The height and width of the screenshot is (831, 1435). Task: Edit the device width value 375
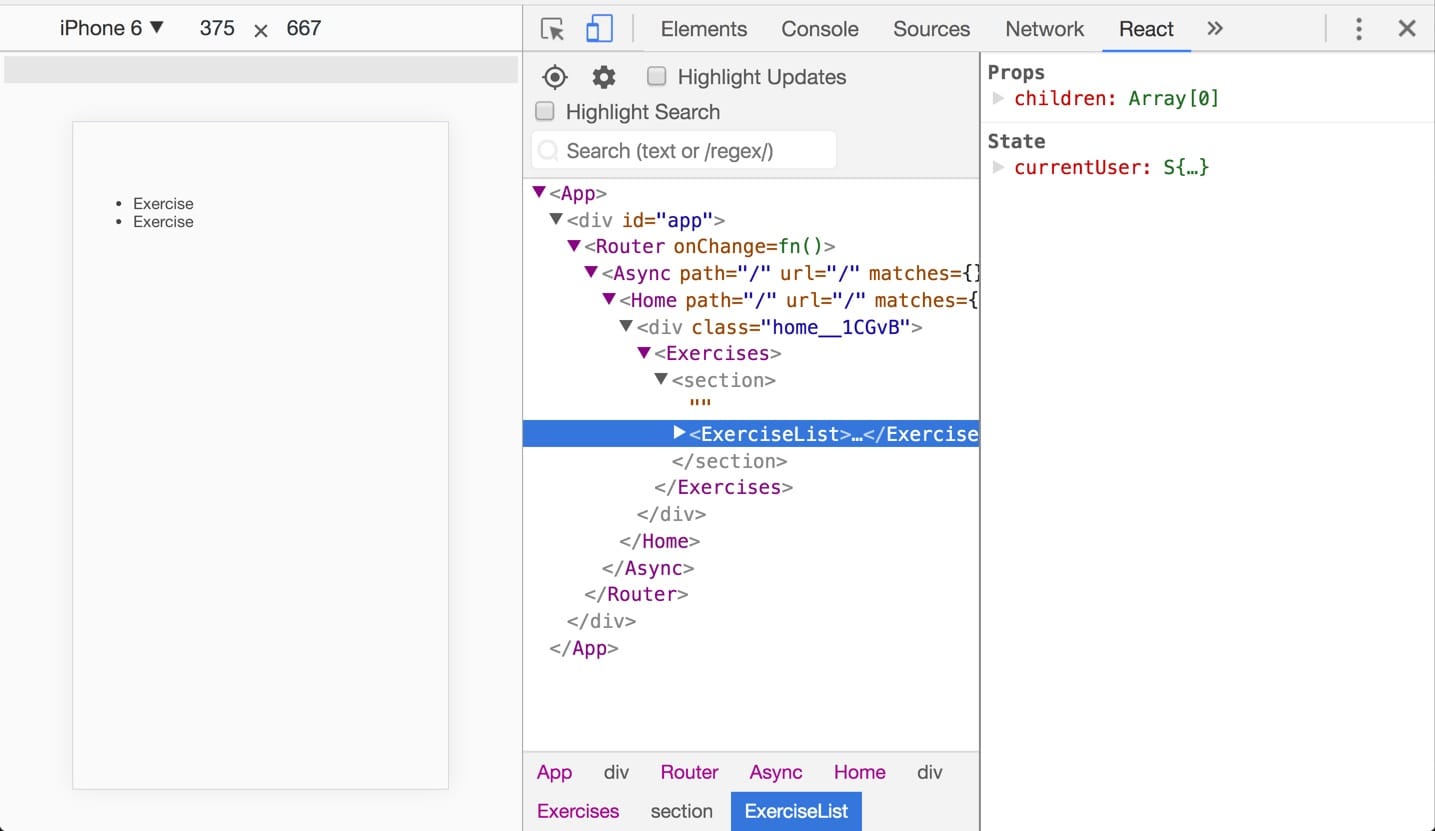(217, 28)
